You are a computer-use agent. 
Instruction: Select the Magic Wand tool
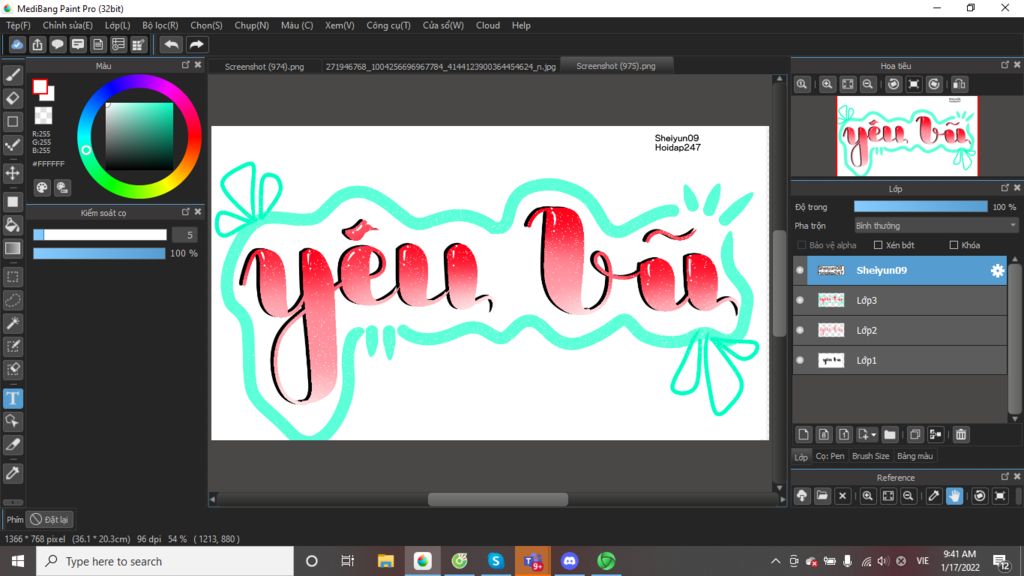[12, 323]
